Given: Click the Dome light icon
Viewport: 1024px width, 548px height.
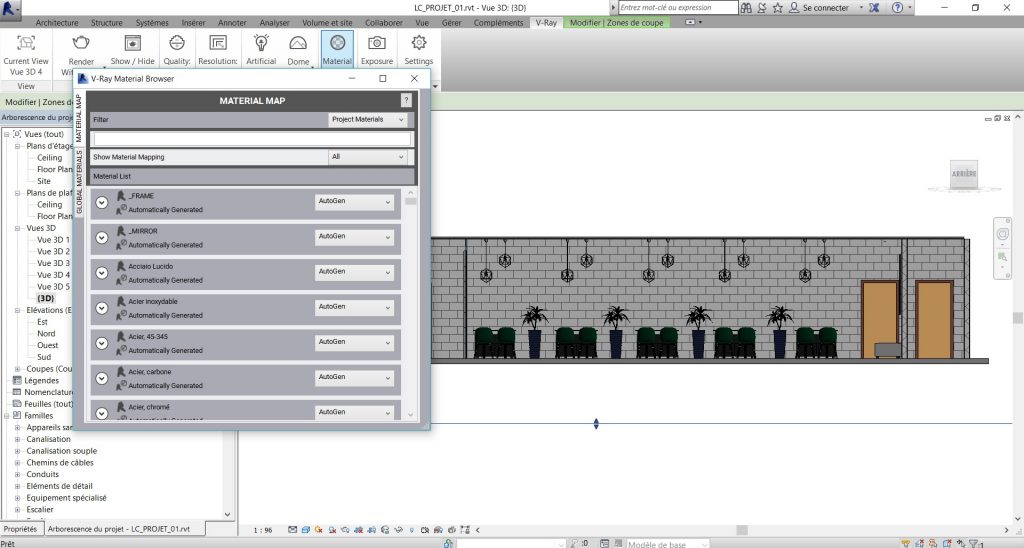Looking at the screenshot, I should point(298,44).
